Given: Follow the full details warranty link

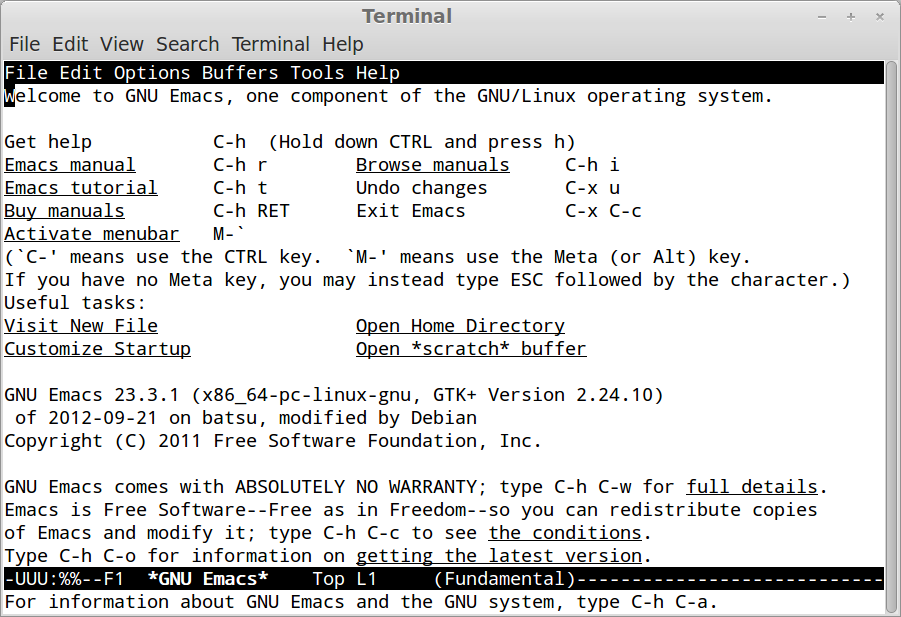Looking at the screenshot, I should click(x=752, y=487).
